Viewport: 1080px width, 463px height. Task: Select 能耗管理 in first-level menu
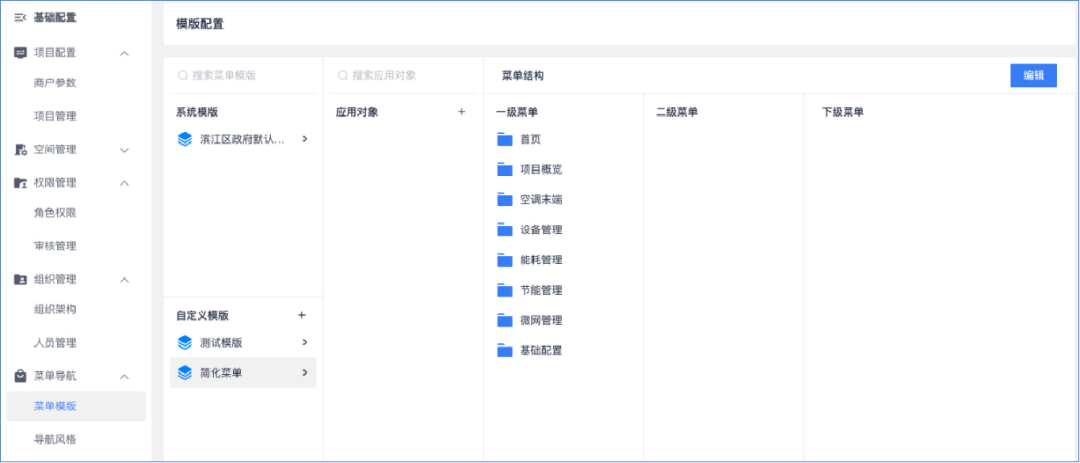tap(541, 260)
